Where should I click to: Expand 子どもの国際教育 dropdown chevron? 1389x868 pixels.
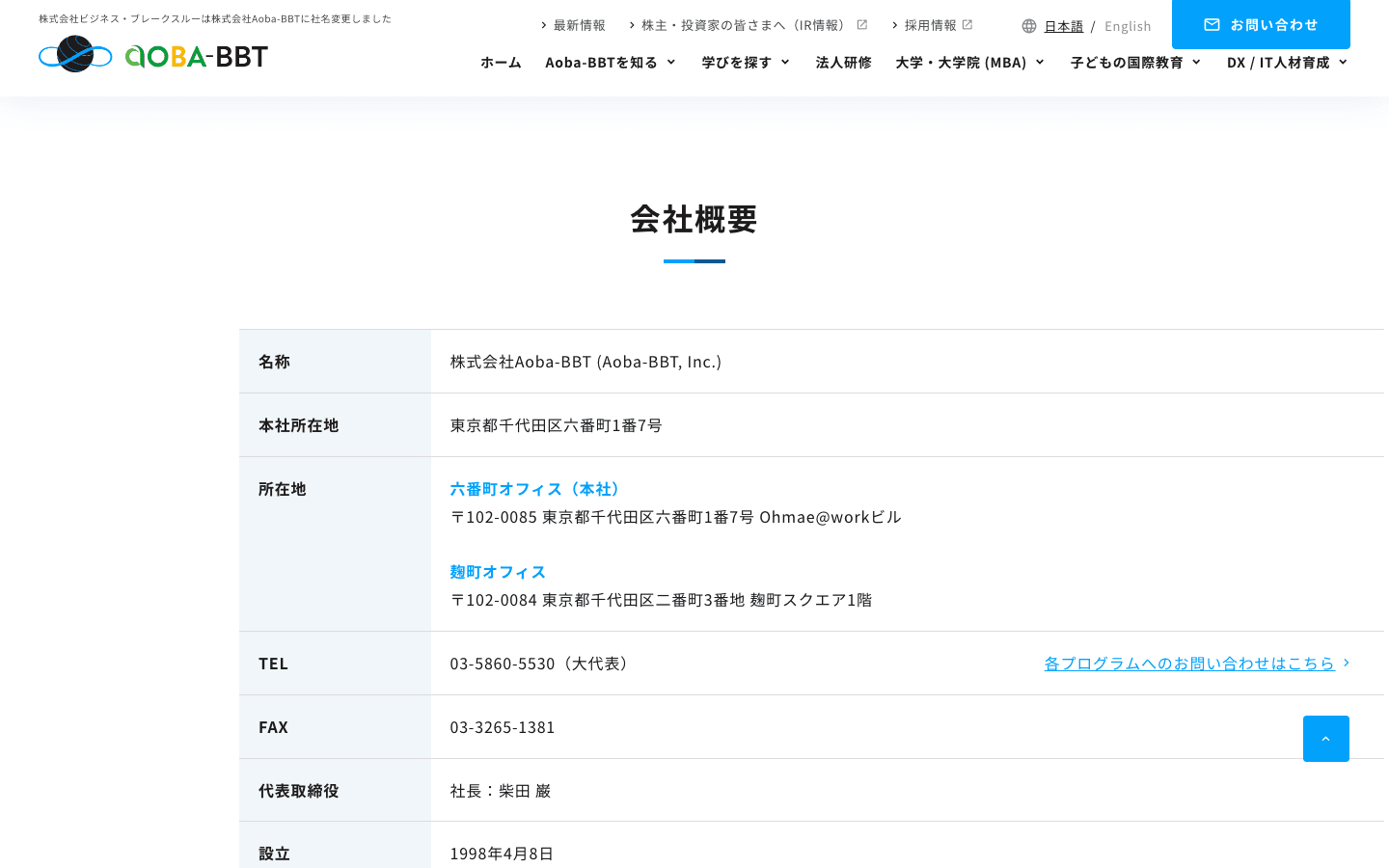(x=1196, y=63)
